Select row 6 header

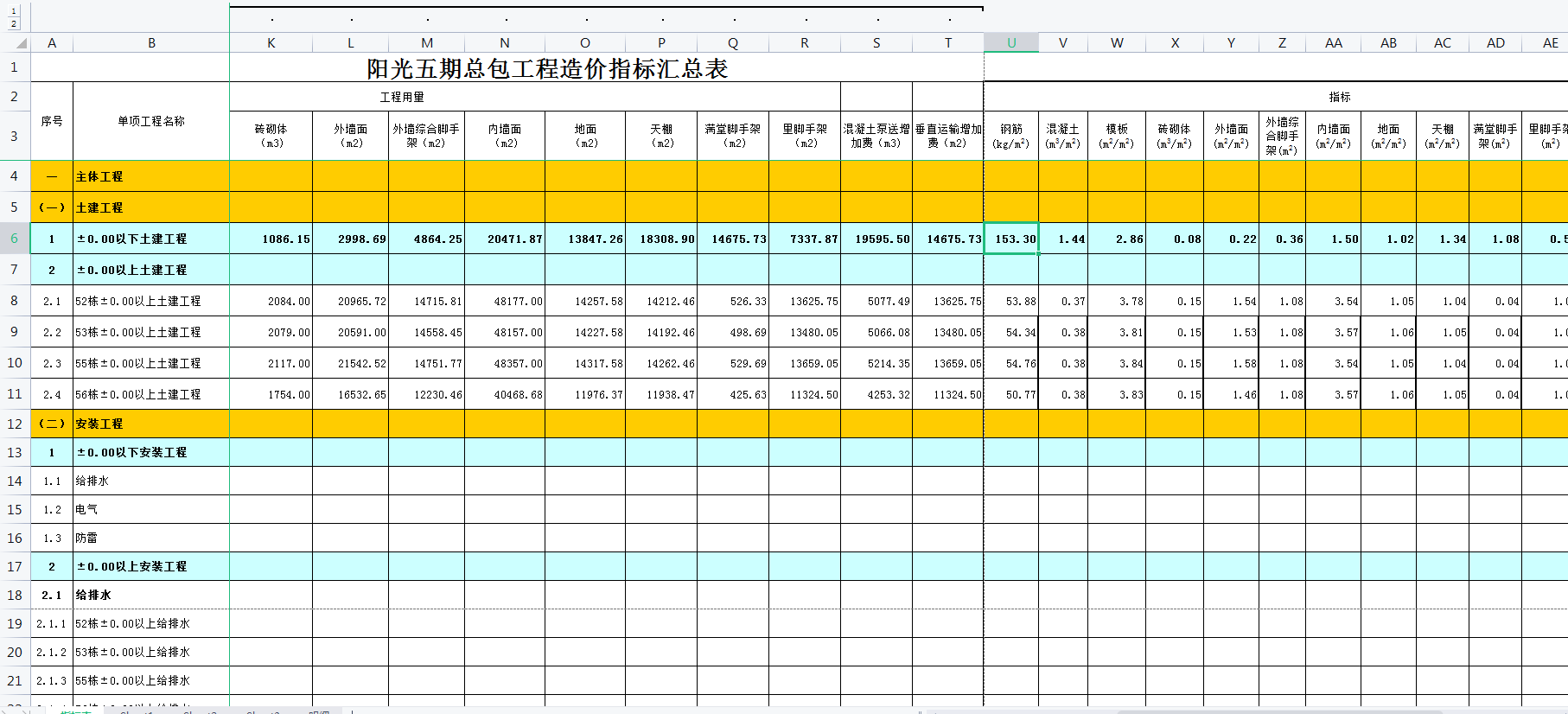pyautogui.click(x=15, y=239)
